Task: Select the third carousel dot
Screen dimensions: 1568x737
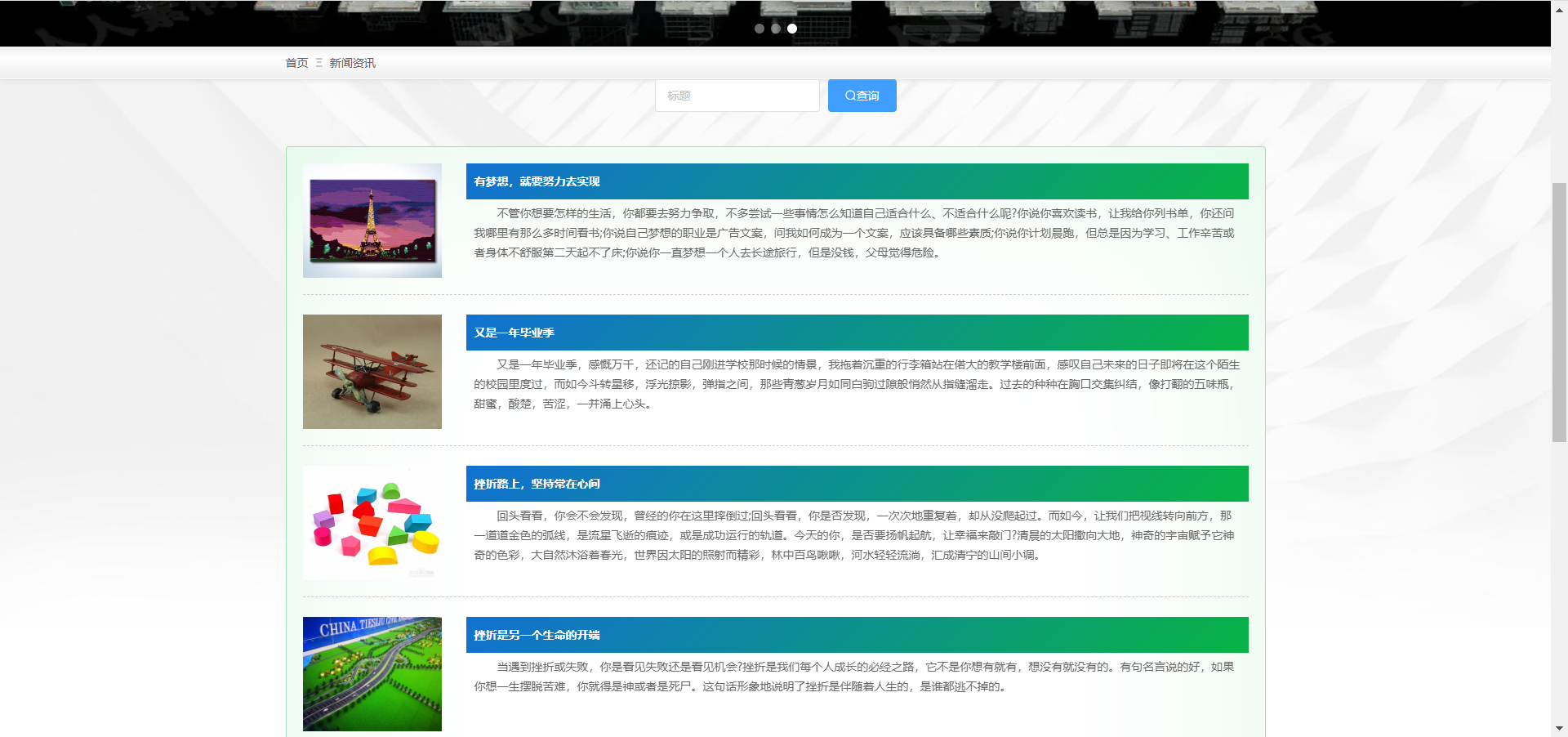Action: (x=792, y=29)
